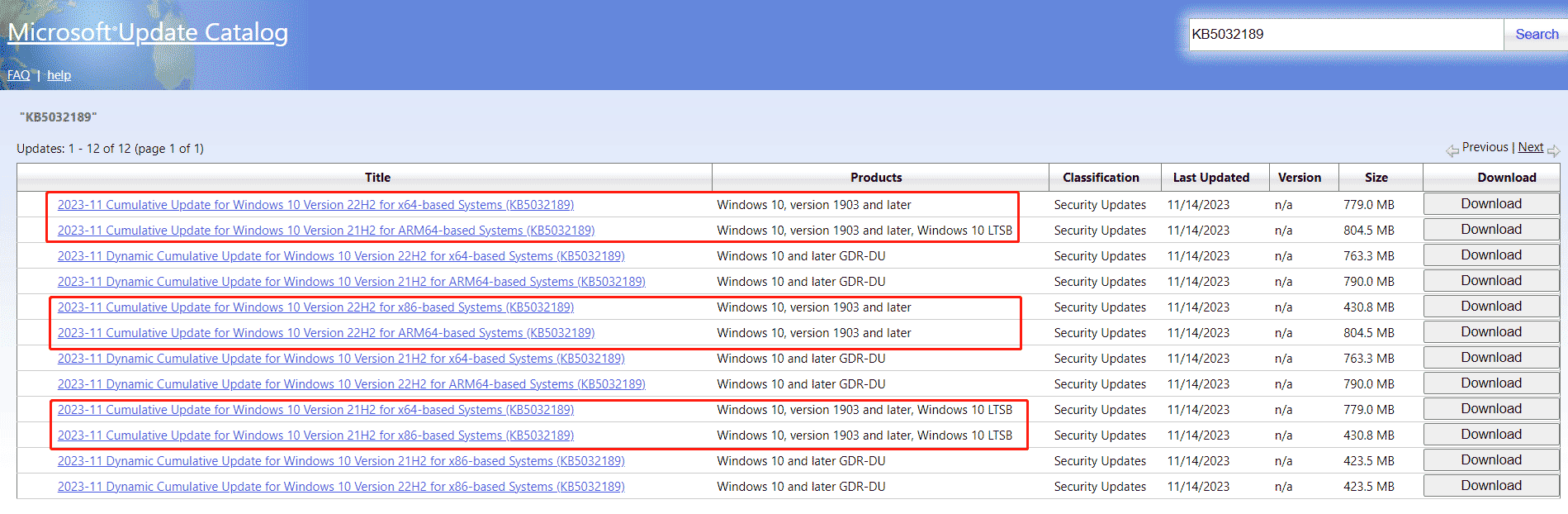Download Dynamic Update 22H2 ARM64 (790.0 MB)
Screen dimensions: 1568x514
(1491, 383)
